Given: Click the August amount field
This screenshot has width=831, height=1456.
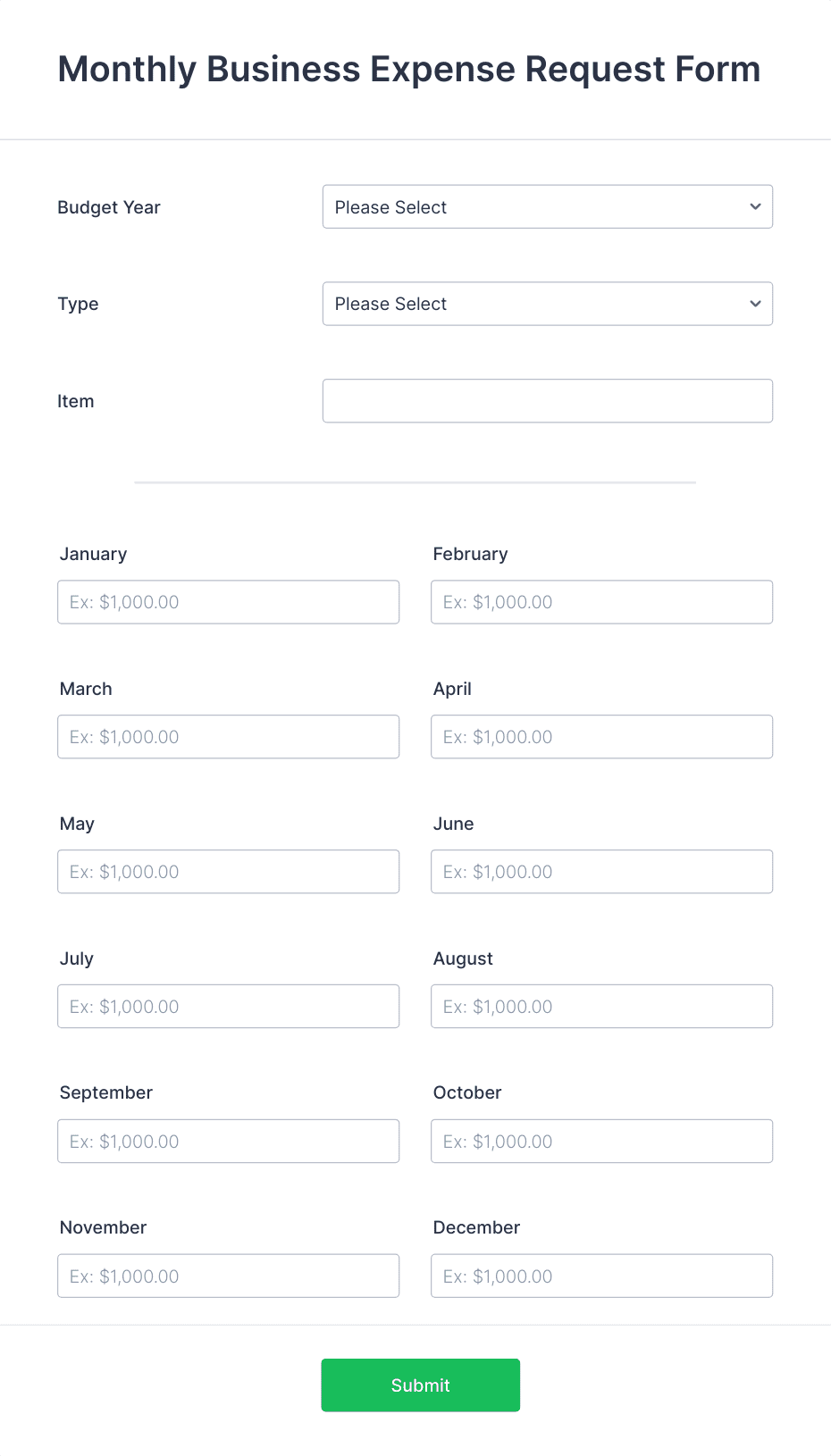Looking at the screenshot, I should [600, 1006].
